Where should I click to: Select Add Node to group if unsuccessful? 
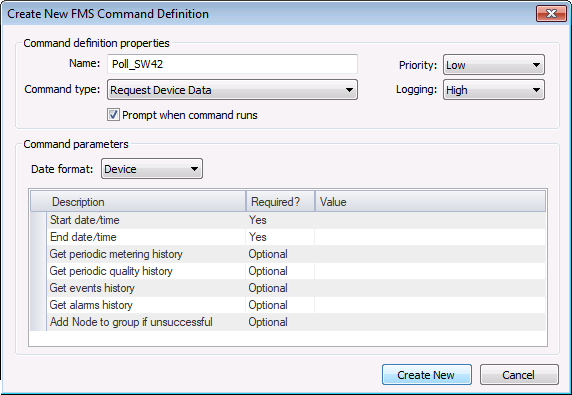click(x=288, y=322)
